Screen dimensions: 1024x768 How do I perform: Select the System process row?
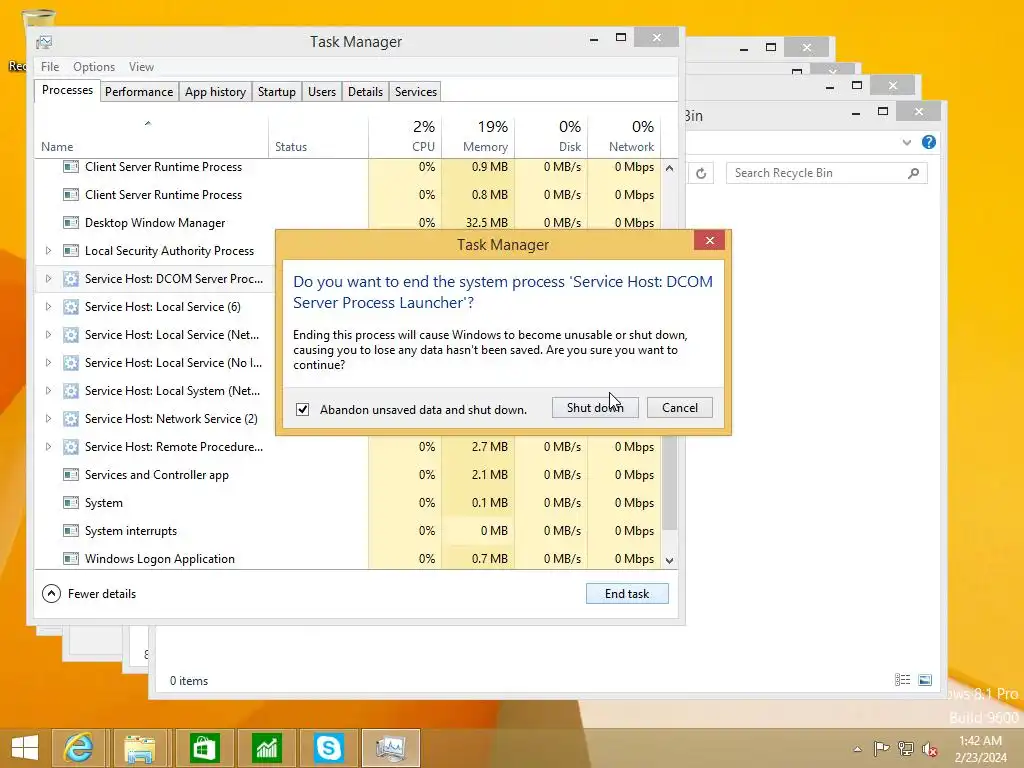(348, 503)
